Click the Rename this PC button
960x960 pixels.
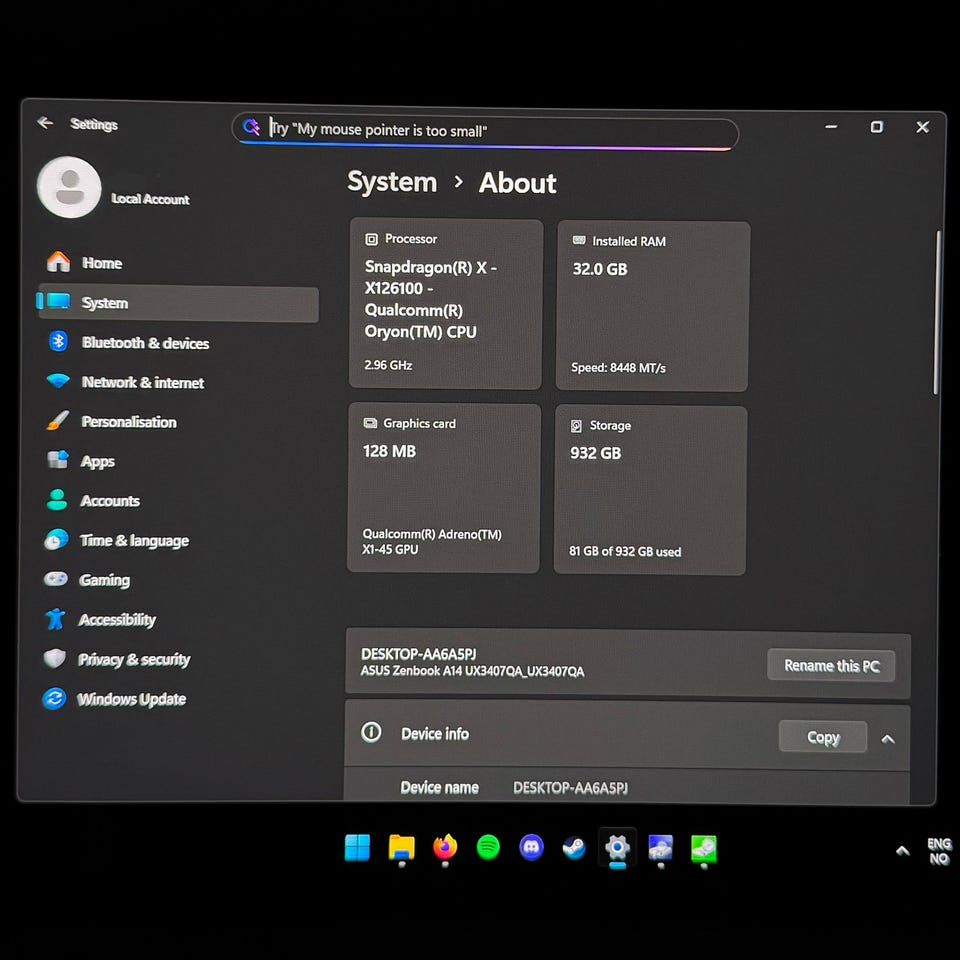[831, 666]
